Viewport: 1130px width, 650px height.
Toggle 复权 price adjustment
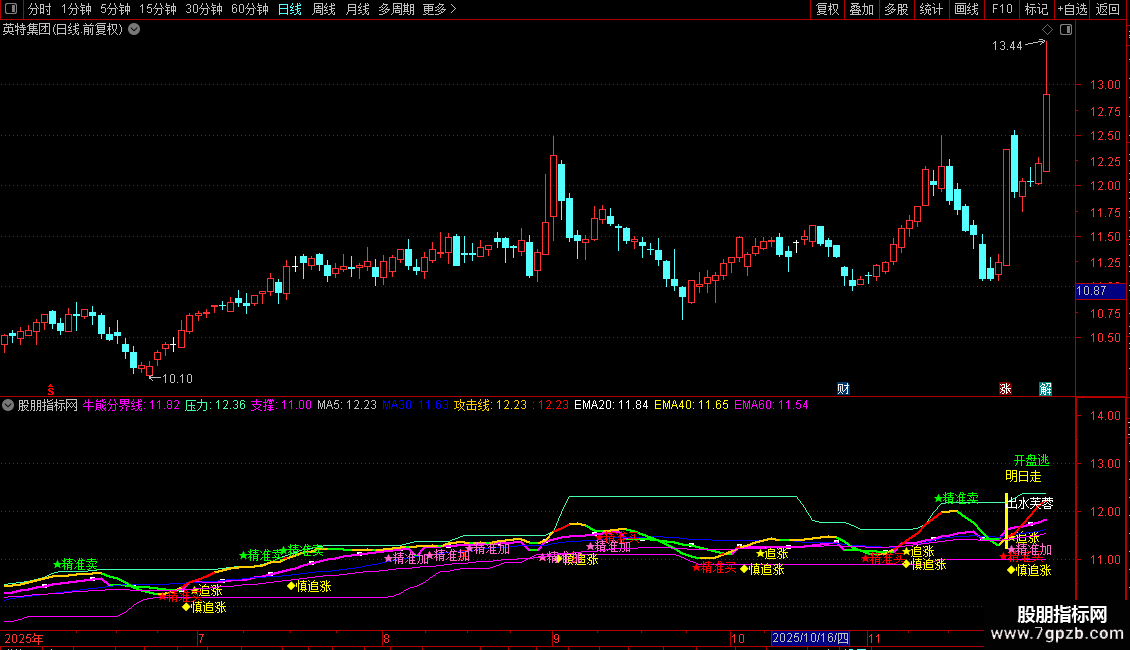pos(827,9)
